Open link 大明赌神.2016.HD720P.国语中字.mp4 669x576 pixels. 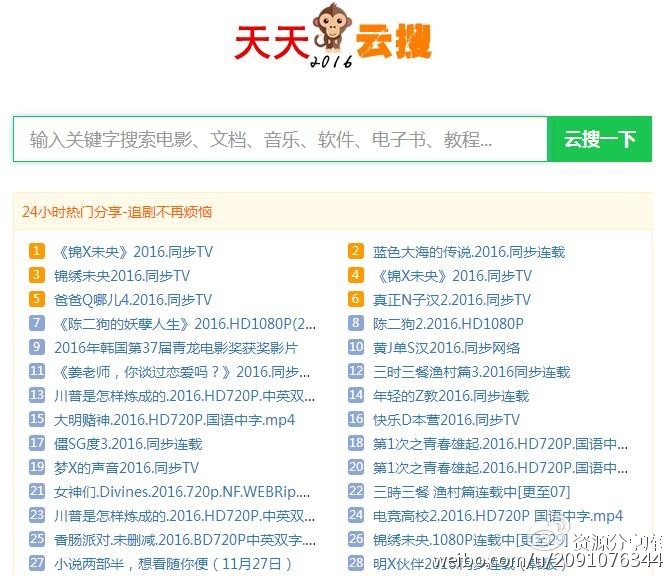tap(175, 420)
